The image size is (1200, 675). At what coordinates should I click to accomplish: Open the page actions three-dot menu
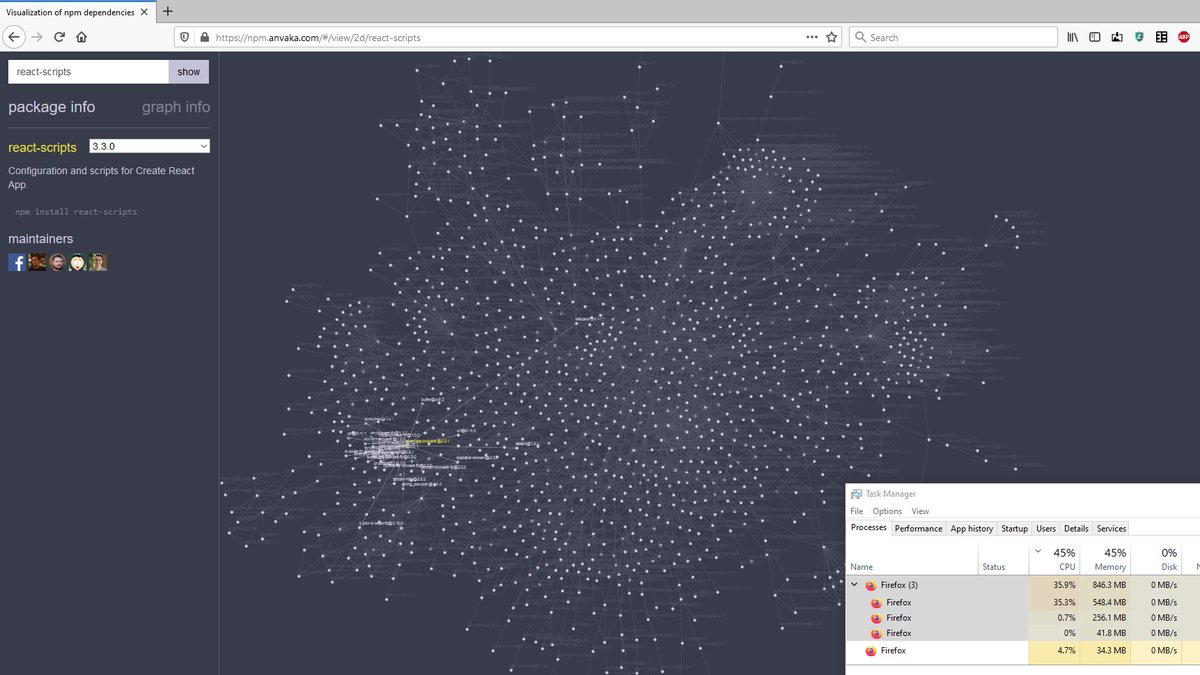[x=812, y=37]
